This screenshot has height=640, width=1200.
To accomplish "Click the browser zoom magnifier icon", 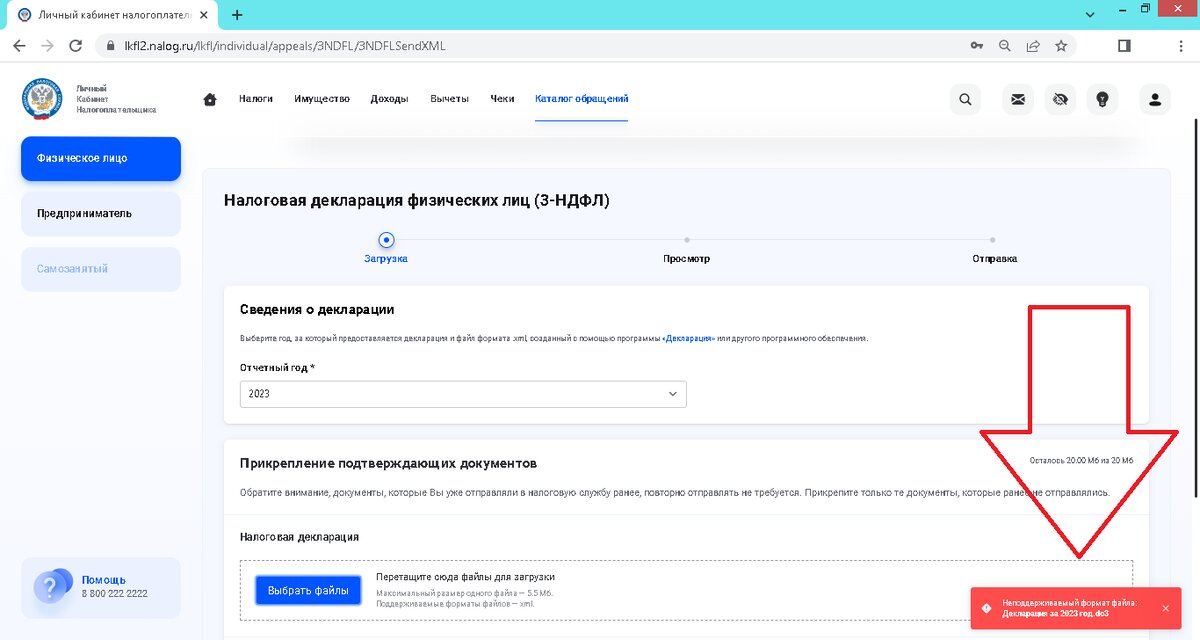I will pos(1005,46).
